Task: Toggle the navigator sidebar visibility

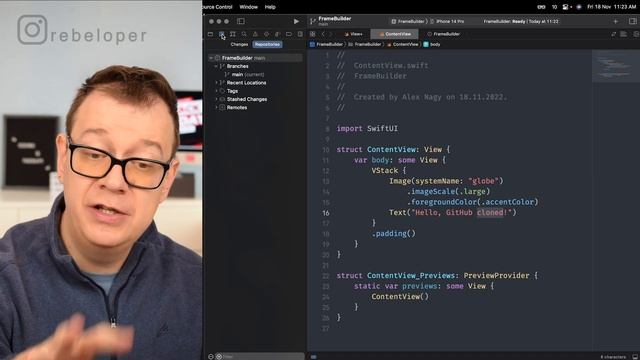Action: tap(241, 21)
